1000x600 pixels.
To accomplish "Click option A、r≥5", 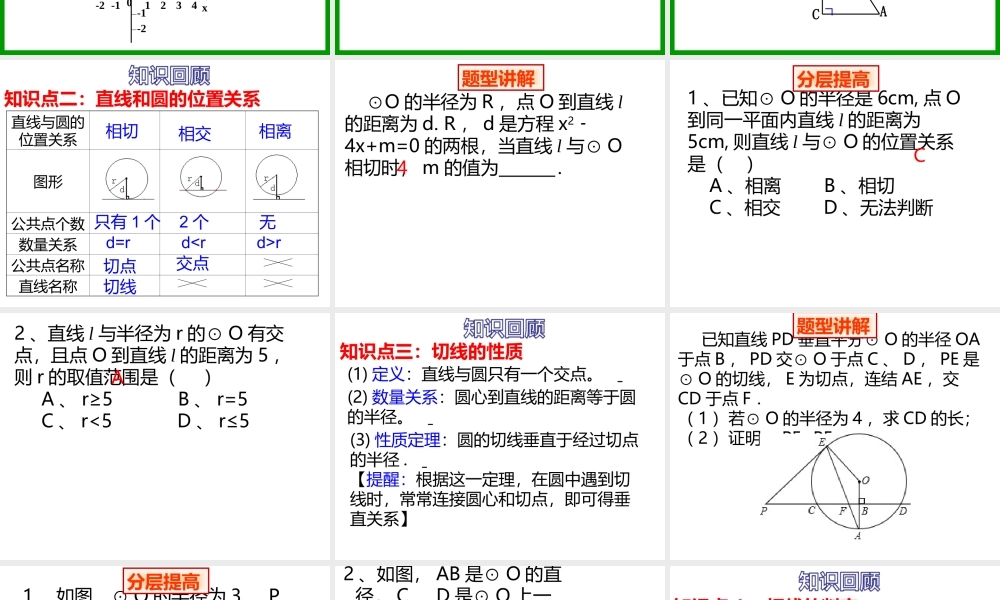I will 77,399.
